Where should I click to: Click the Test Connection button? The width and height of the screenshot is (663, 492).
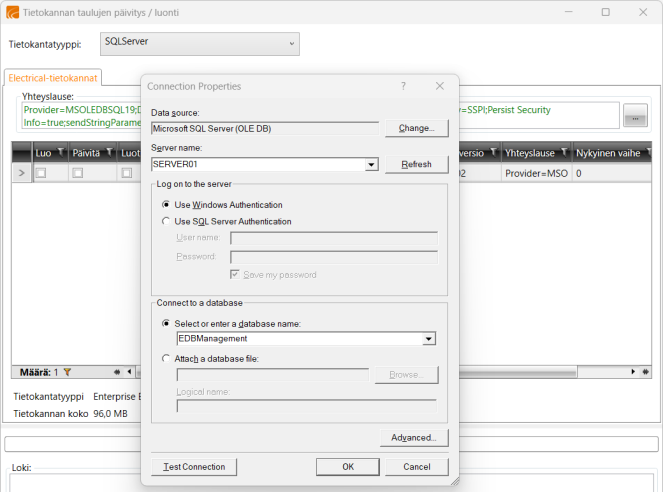(194, 467)
